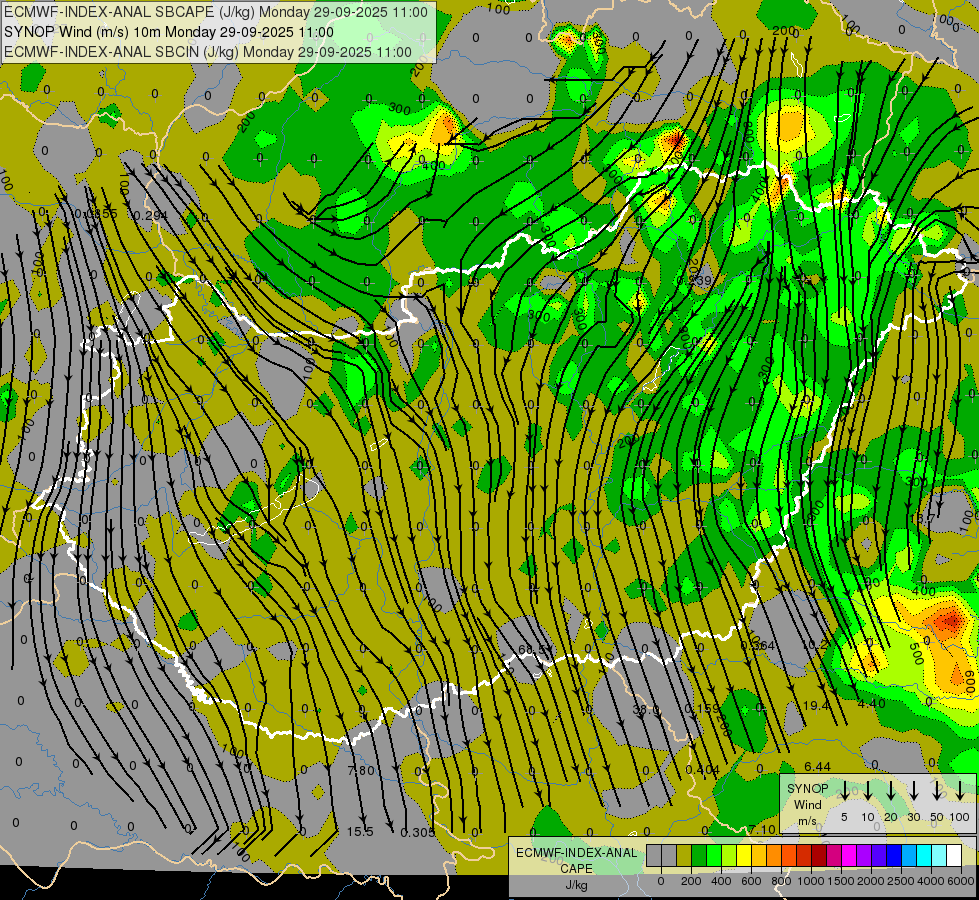Click the 2500 tick label on the colorbar
This screenshot has height=900, width=979.
pyautogui.click(x=900, y=881)
